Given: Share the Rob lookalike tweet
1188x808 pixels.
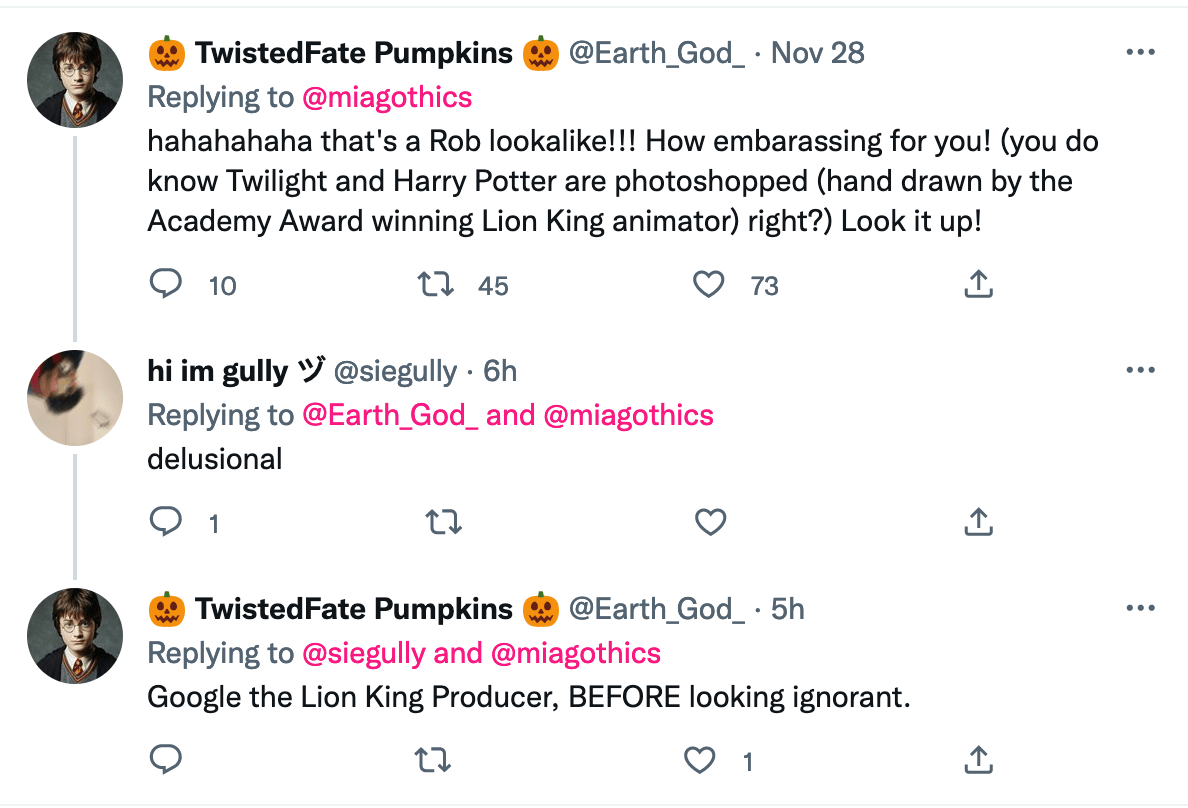Looking at the screenshot, I should pyautogui.click(x=978, y=285).
